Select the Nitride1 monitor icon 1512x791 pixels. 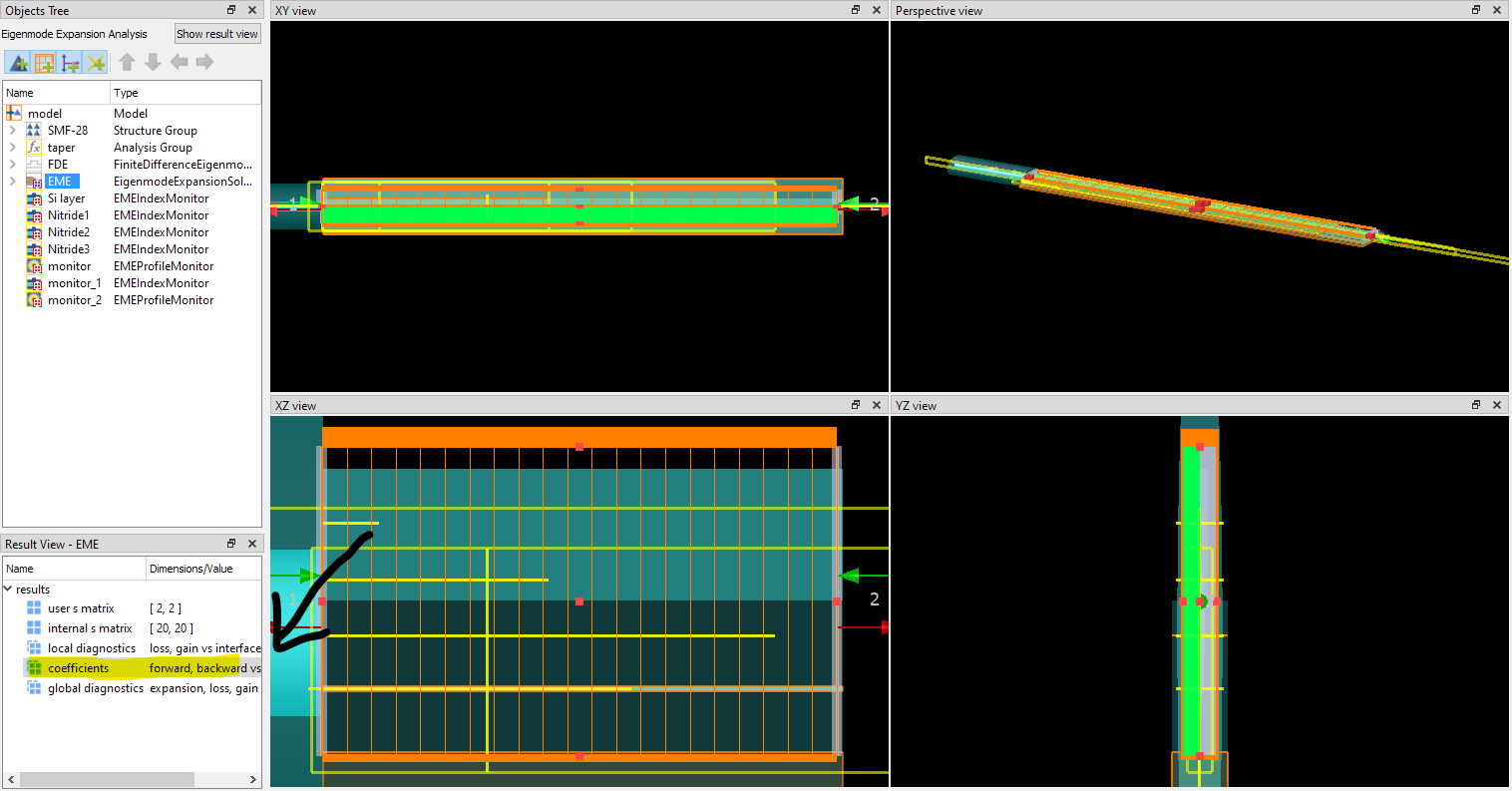(34, 215)
